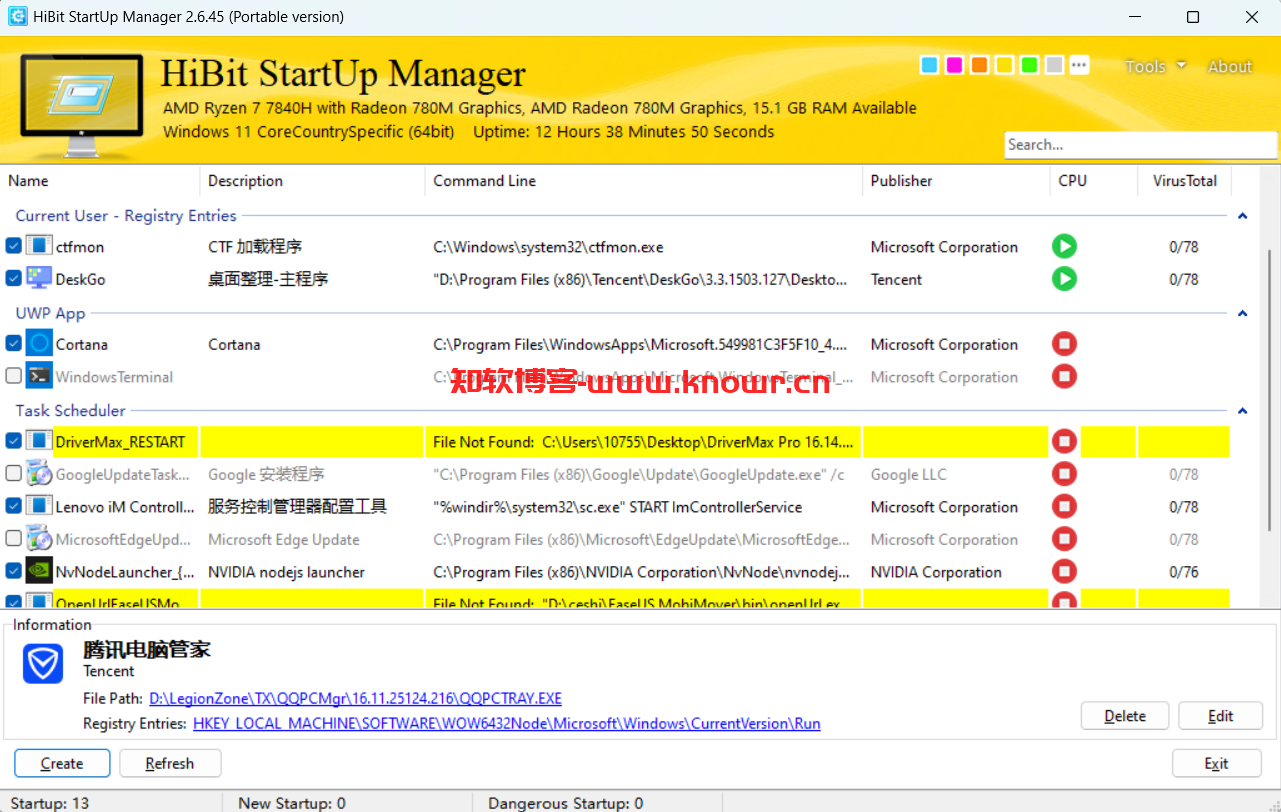1281x812 pixels.
Task: Select the magenta theme color swatch
Action: (954, 65)
